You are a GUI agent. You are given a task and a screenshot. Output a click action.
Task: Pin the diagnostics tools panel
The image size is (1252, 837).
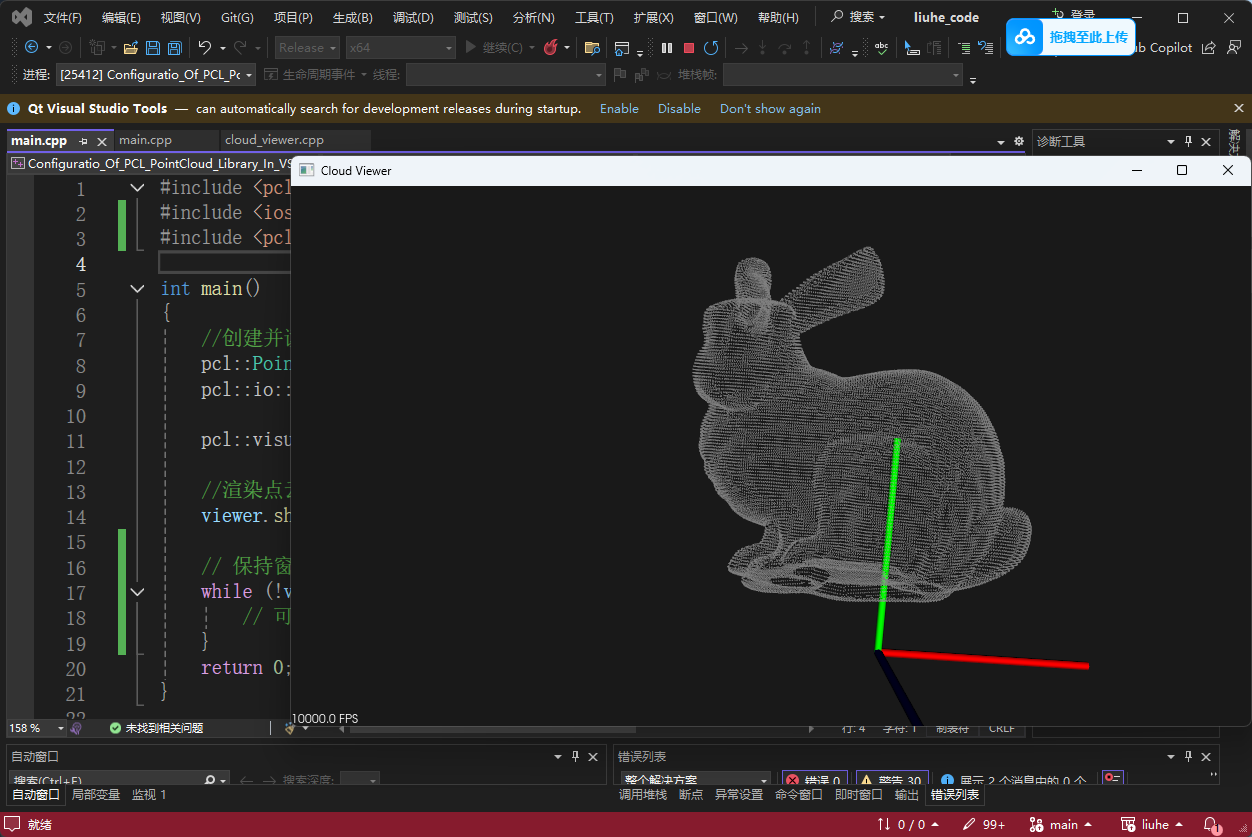[x=1189, y=142]
